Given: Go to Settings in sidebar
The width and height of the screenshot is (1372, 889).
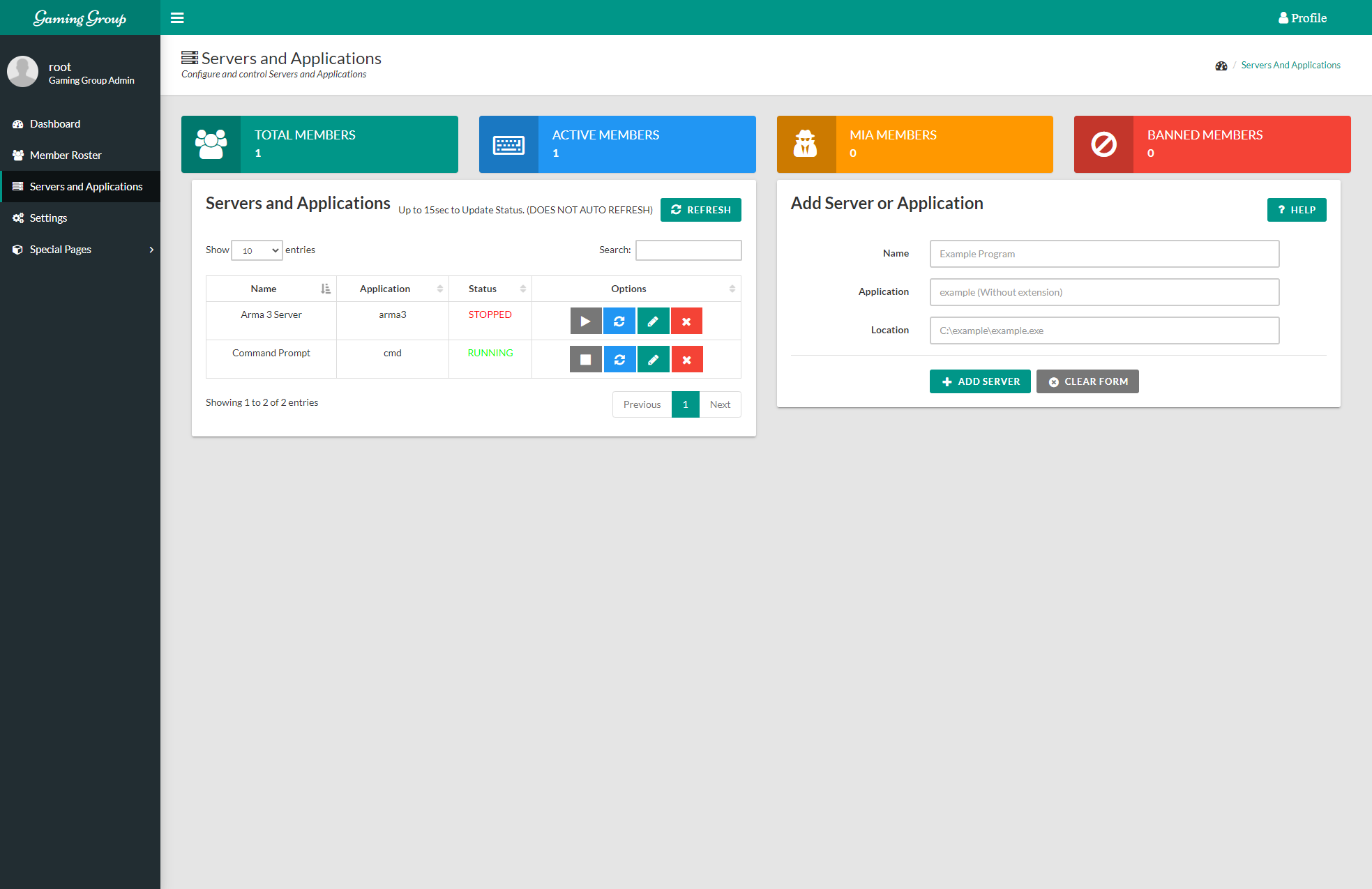Looking at the screenshot, I should 48,218.
